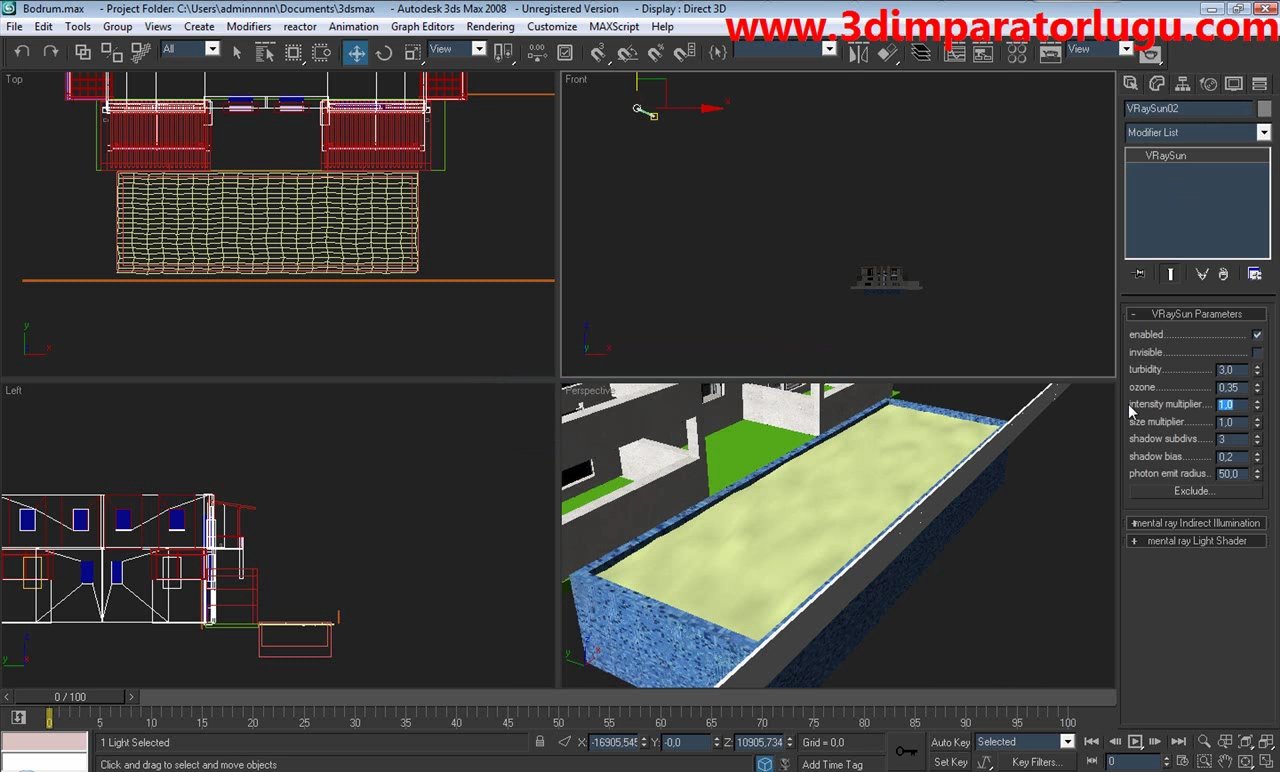Click the time slider 0 / 100 handle

pos(70,697)
